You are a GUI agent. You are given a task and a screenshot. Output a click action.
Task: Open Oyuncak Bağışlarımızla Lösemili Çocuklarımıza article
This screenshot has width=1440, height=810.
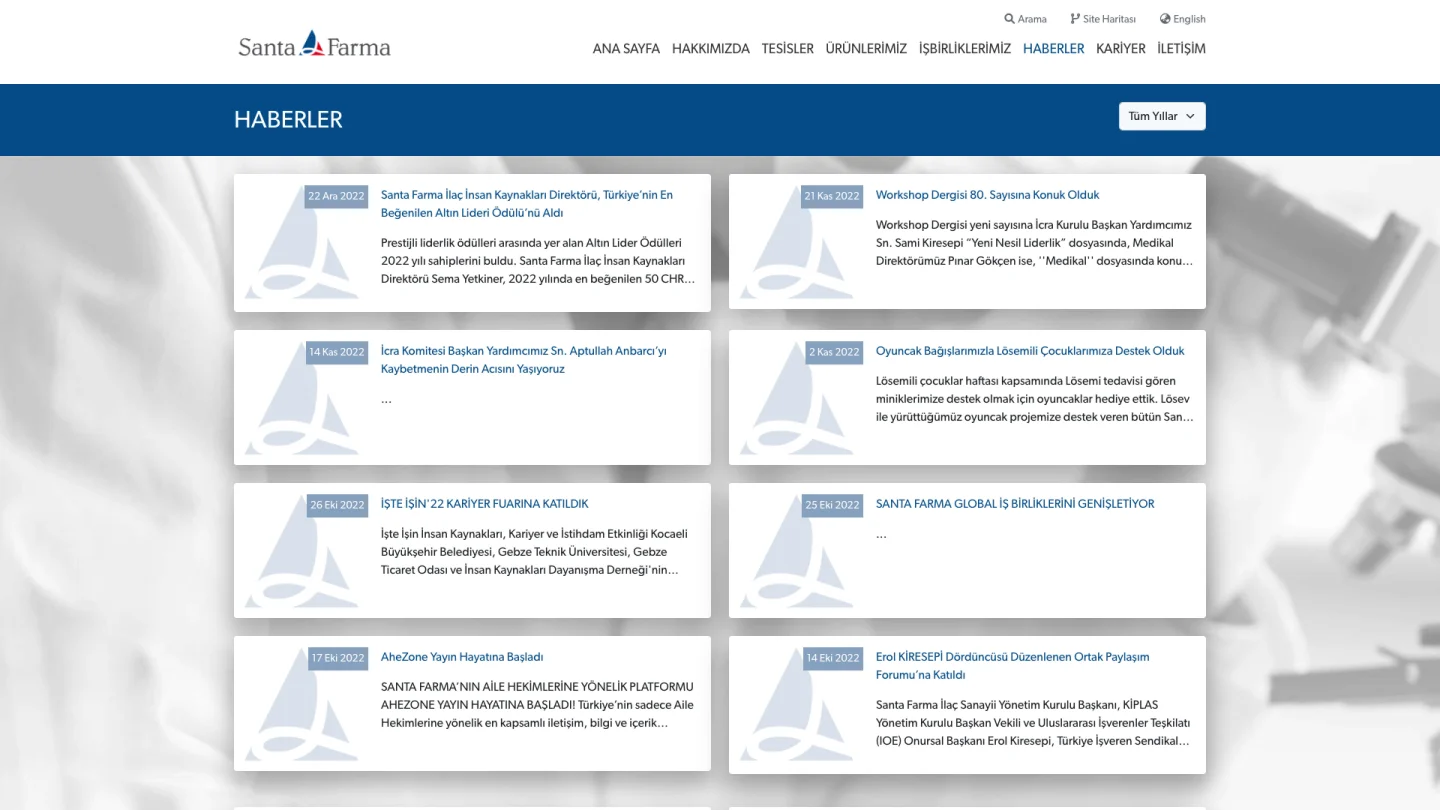pos(1030,351)
